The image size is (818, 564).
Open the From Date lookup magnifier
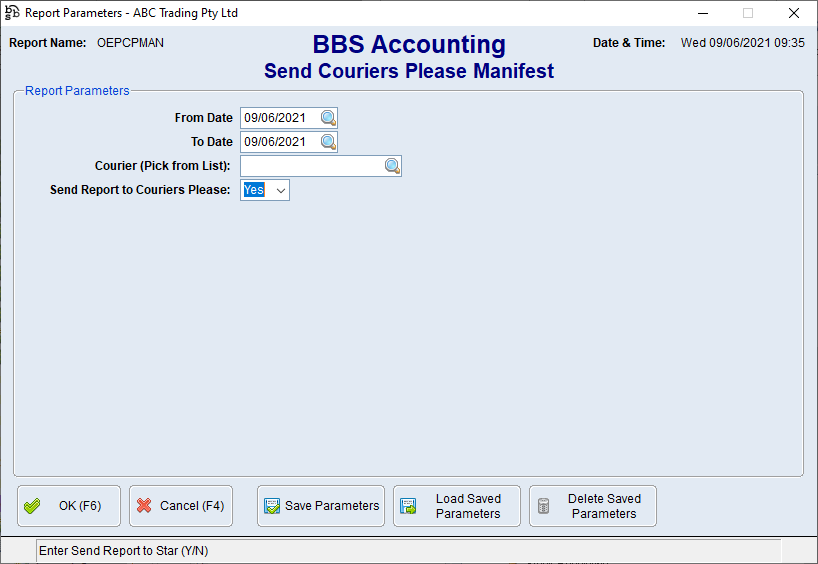point(328,118)
